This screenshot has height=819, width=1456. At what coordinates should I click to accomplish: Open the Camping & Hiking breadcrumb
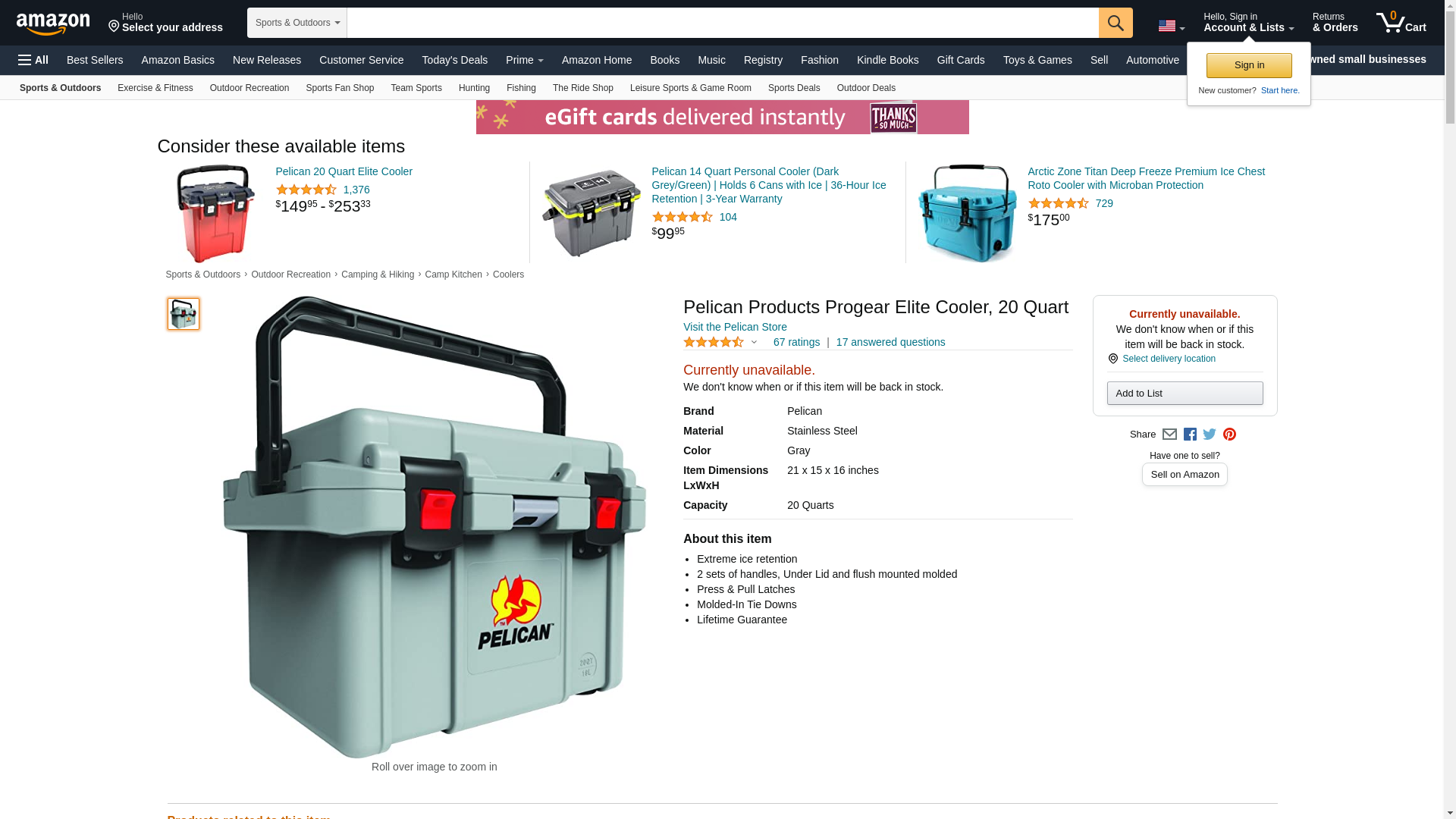378,275
